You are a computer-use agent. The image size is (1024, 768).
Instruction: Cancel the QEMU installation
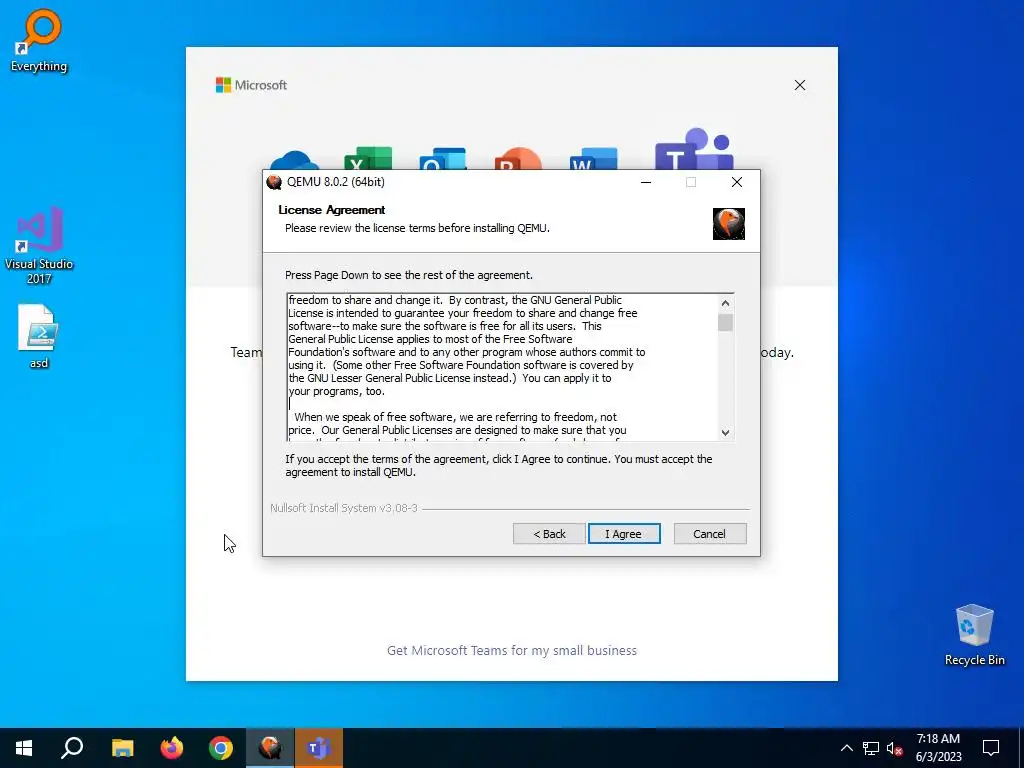tap(709, 534)
